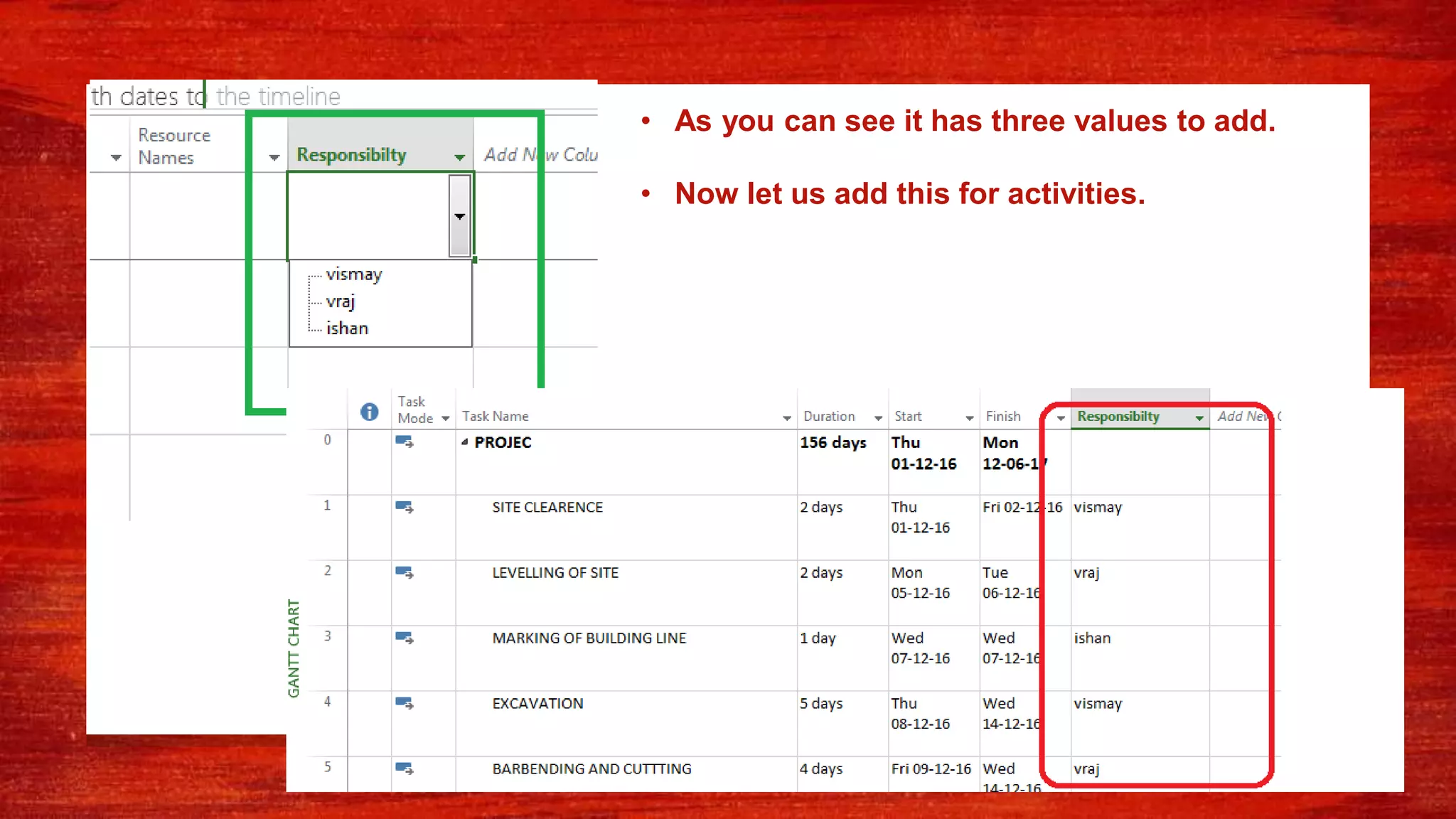Viewport: 1456px width, 819px height.
Task: Click the GANTT CHART vertical view label
Action: [294, 648]
